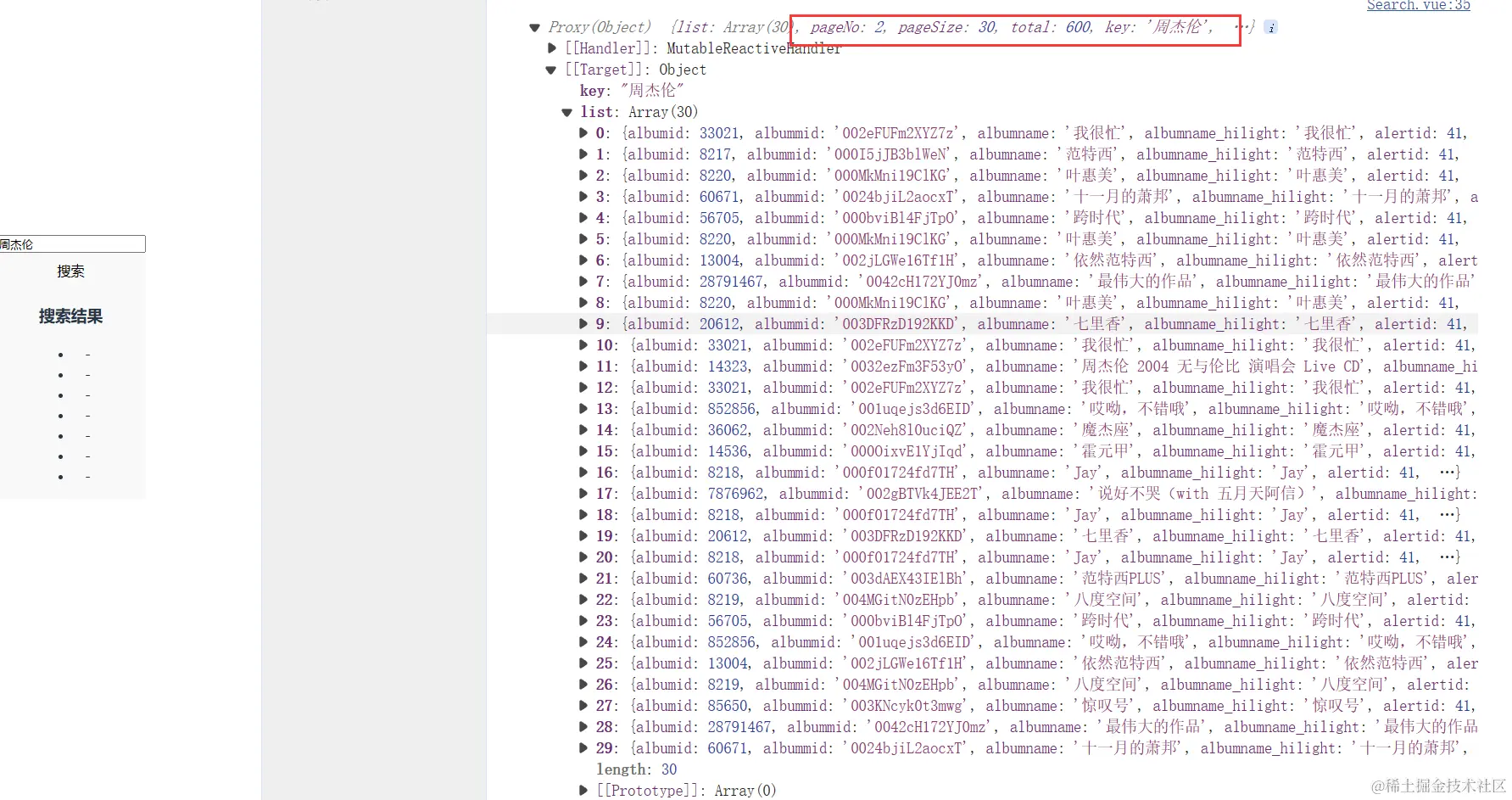Expand the [[Handler]] node
Viewport: 1512px width, 800px height.
(x=552, y=48)
